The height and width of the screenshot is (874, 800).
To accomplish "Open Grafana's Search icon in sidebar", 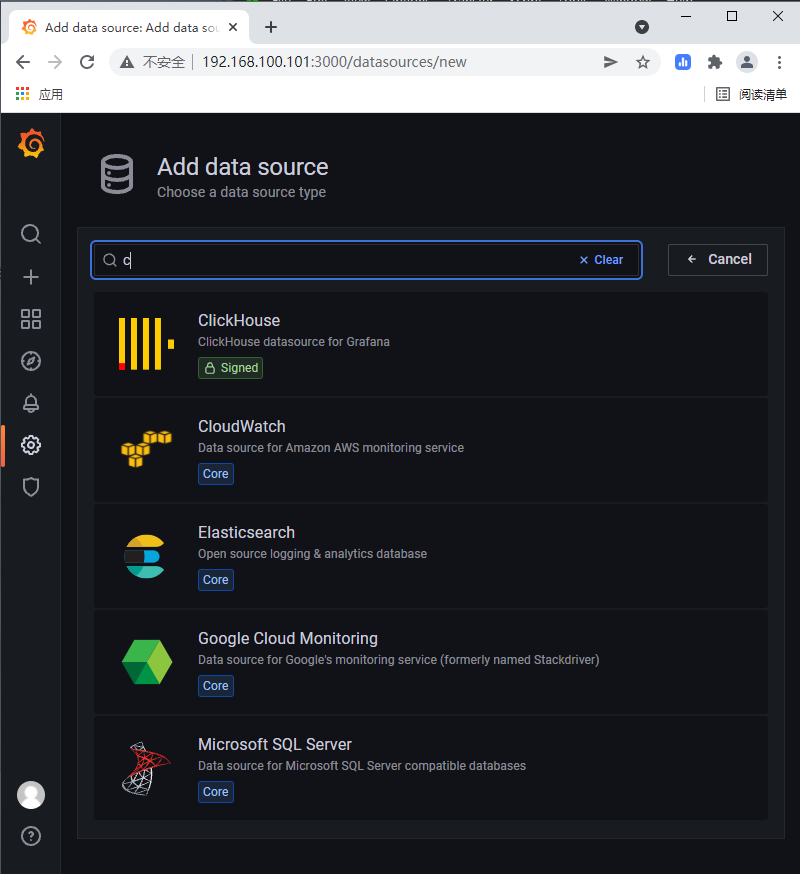I will click(31, 234).
